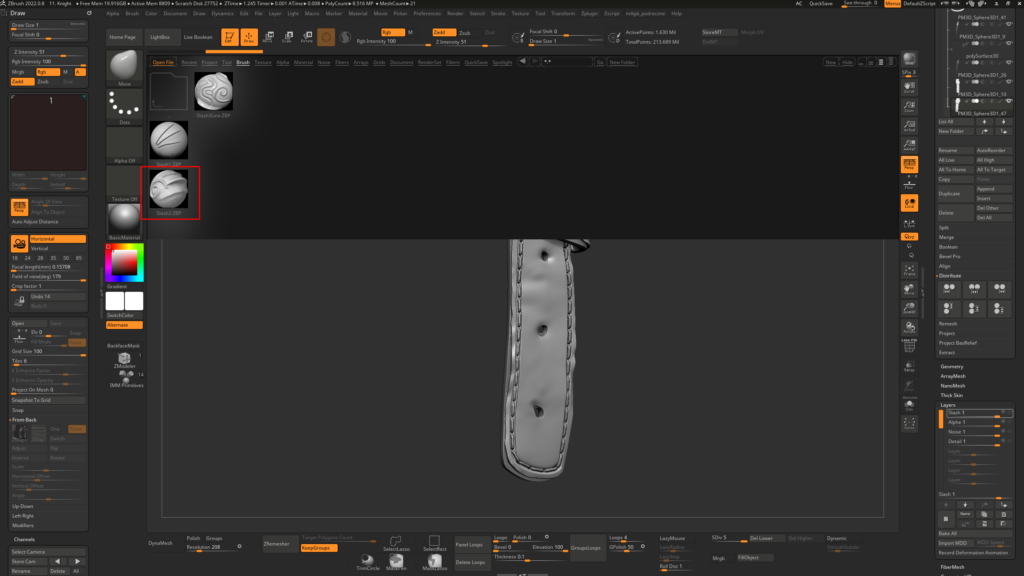Open the BasicMaterial selector
The width and height of the screenshot is (1024, 576).
pyautogui.click(x=124, y=221)
